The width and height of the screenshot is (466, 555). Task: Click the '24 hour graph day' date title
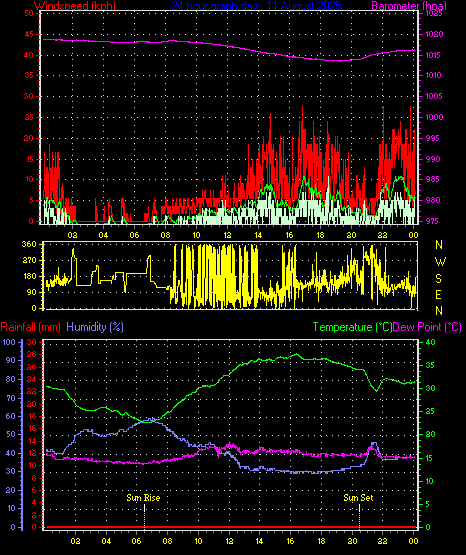[257, 5]
